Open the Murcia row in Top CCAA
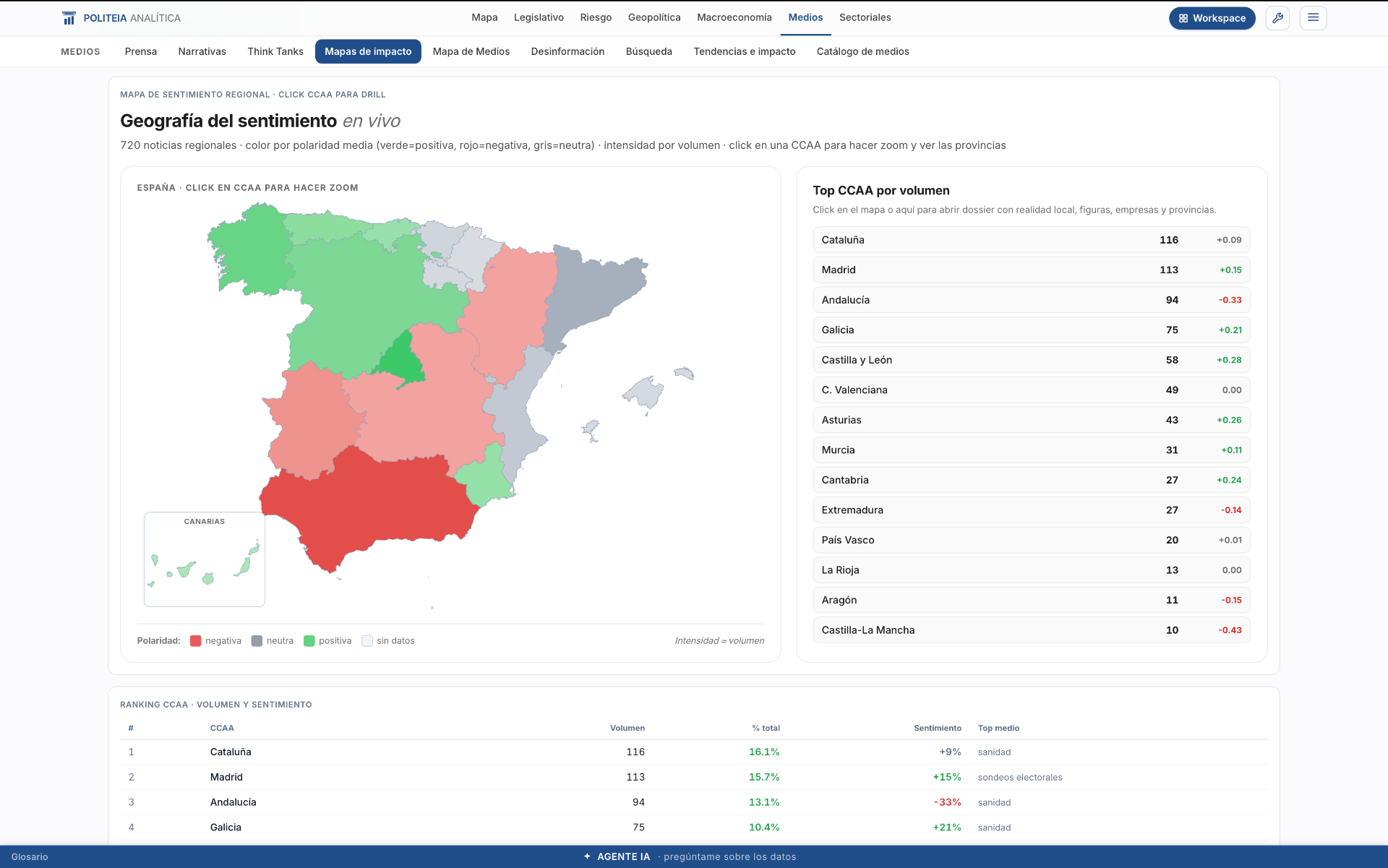Image resolution: width=1388 pixels, height=868 pixels. (1032, 450)
